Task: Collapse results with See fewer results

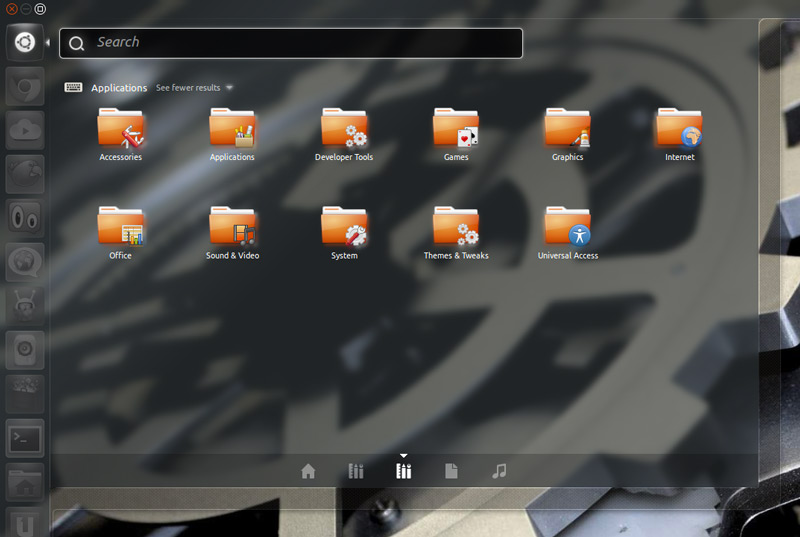Action: point(188,88)
